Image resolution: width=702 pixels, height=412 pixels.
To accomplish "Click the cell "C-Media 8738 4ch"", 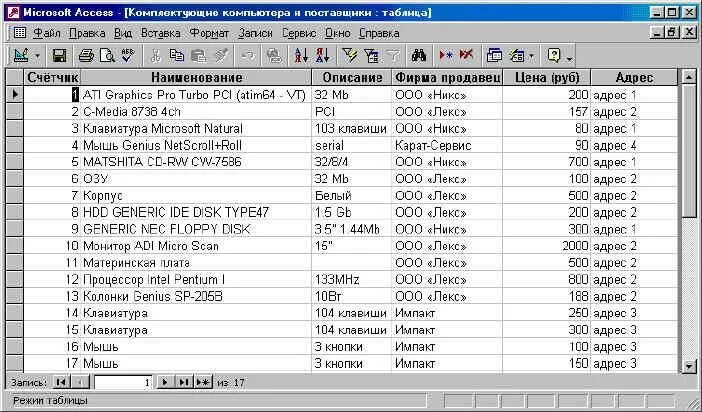I will pyautogui.click(x=196, y=112).
